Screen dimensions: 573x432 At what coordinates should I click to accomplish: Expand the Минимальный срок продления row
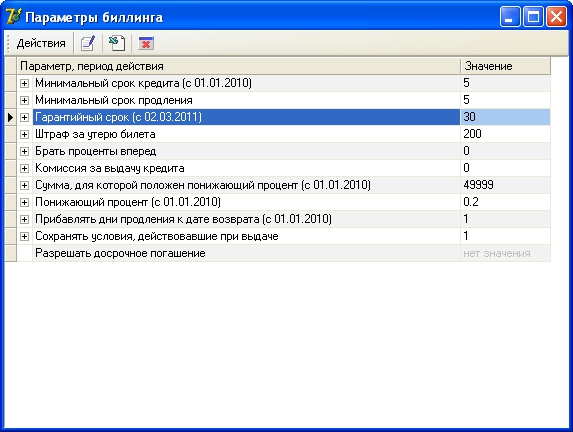pos(24,100)
